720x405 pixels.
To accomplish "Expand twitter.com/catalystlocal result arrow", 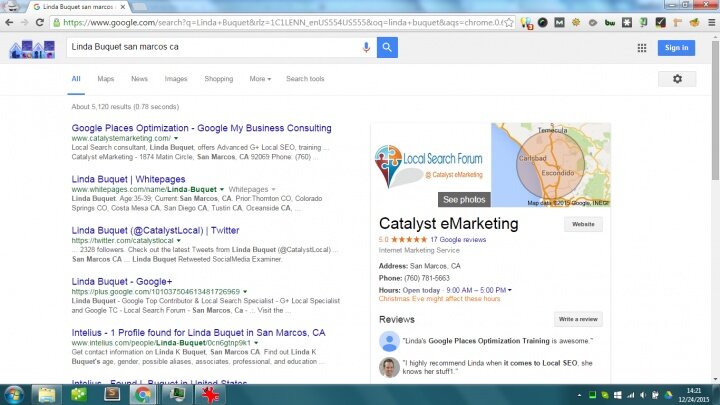I will tap(179, 241).
